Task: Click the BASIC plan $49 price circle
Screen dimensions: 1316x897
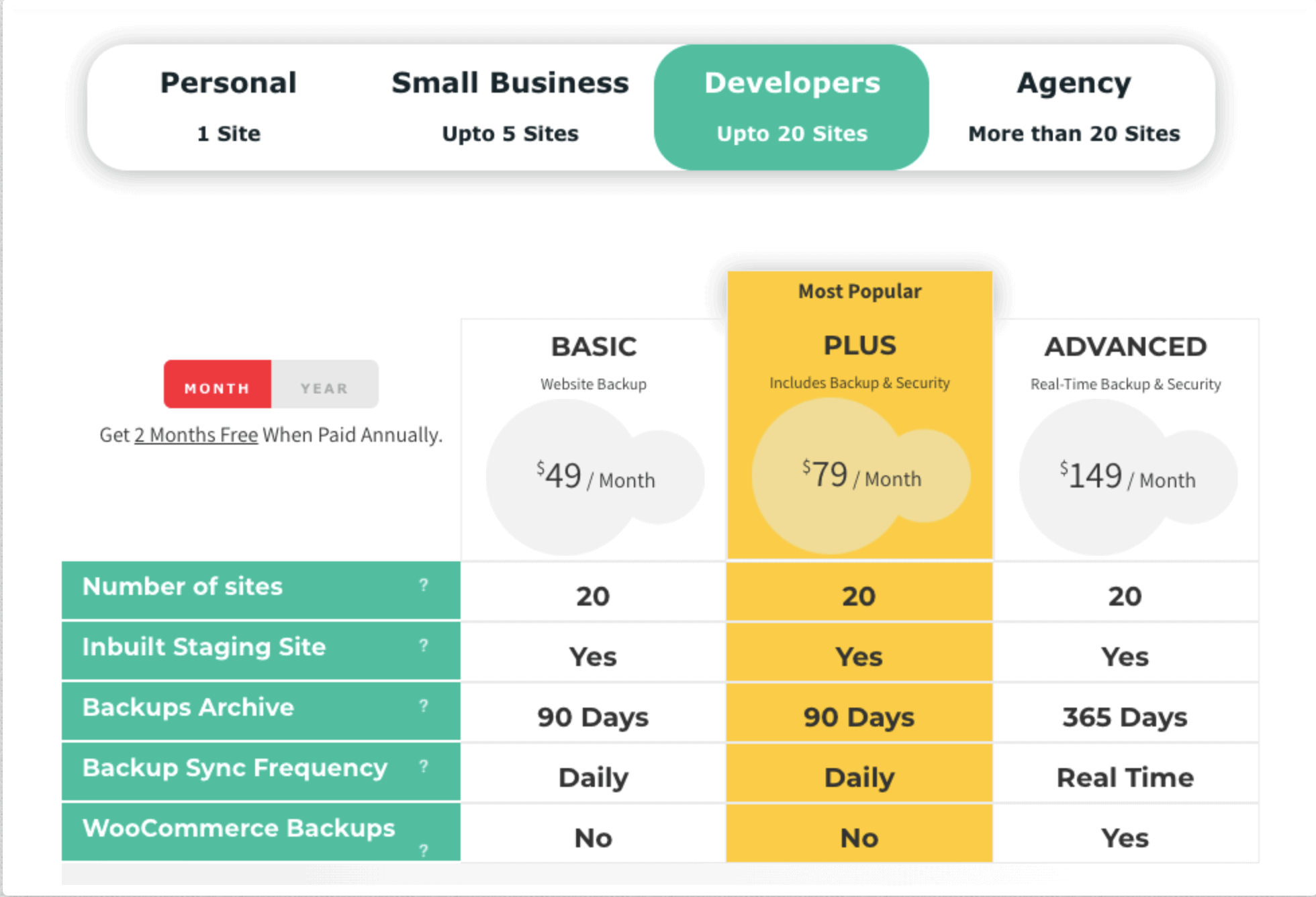Action: point(594,477)
